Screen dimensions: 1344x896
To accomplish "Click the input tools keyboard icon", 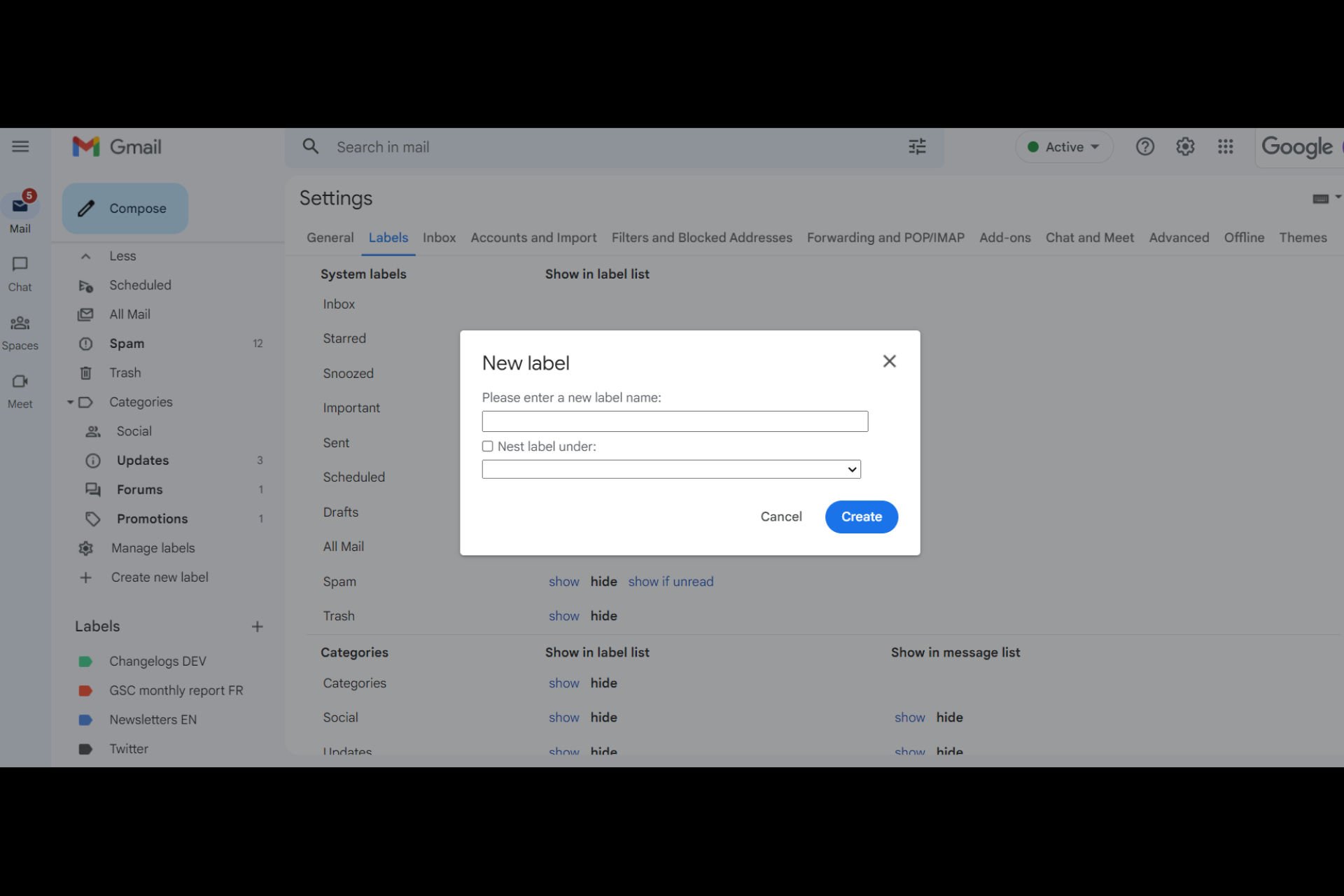I will tap(1320, 199).
